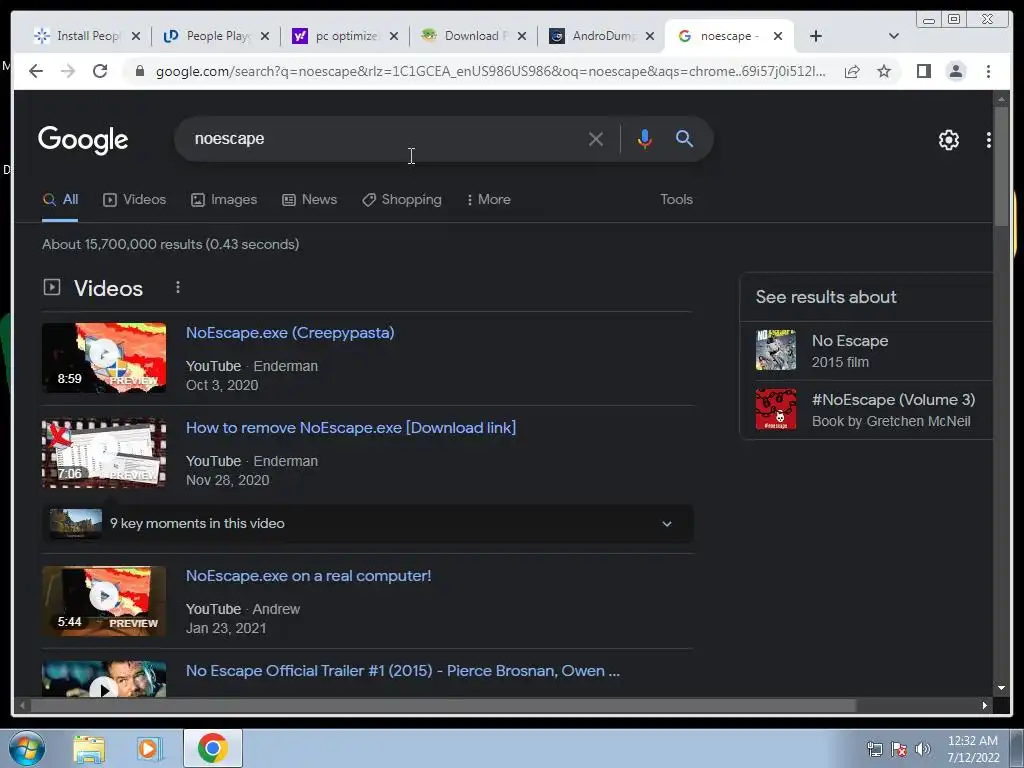This screenshot has width=1024, height=768.
Task: Open the search Tools options
Action: (676, 200)
